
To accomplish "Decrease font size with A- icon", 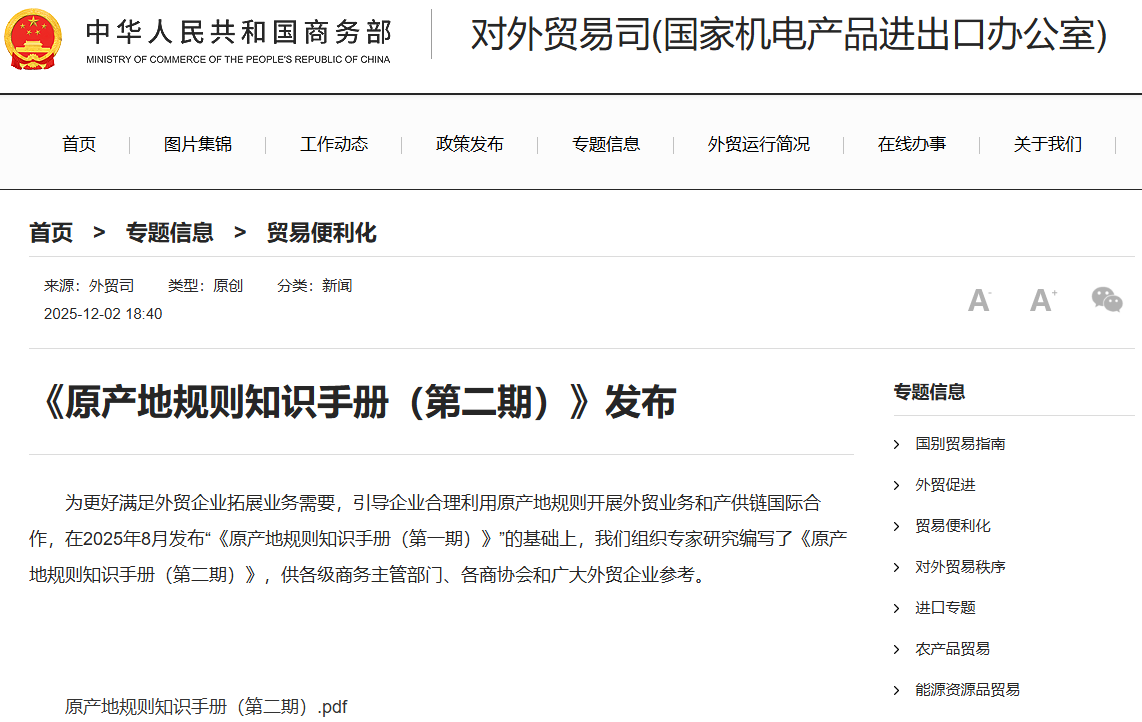I will pyautogui.click(x=979, y=300).
